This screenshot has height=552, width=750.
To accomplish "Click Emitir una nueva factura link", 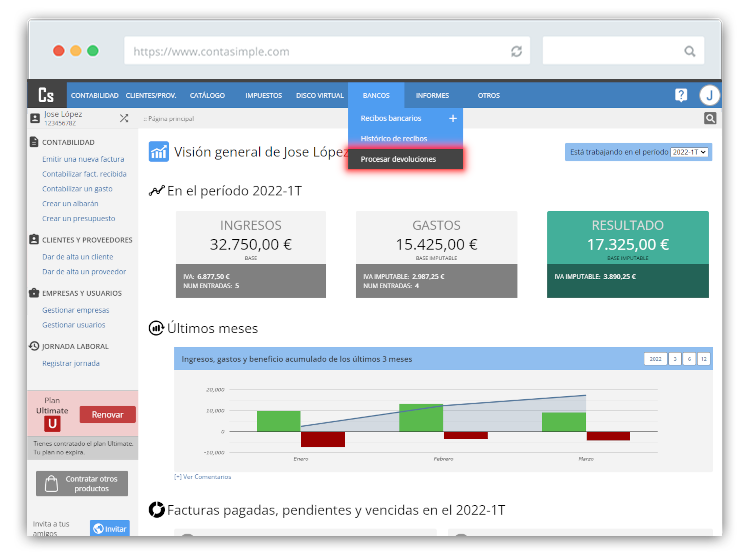I will (x=83, y=159).
